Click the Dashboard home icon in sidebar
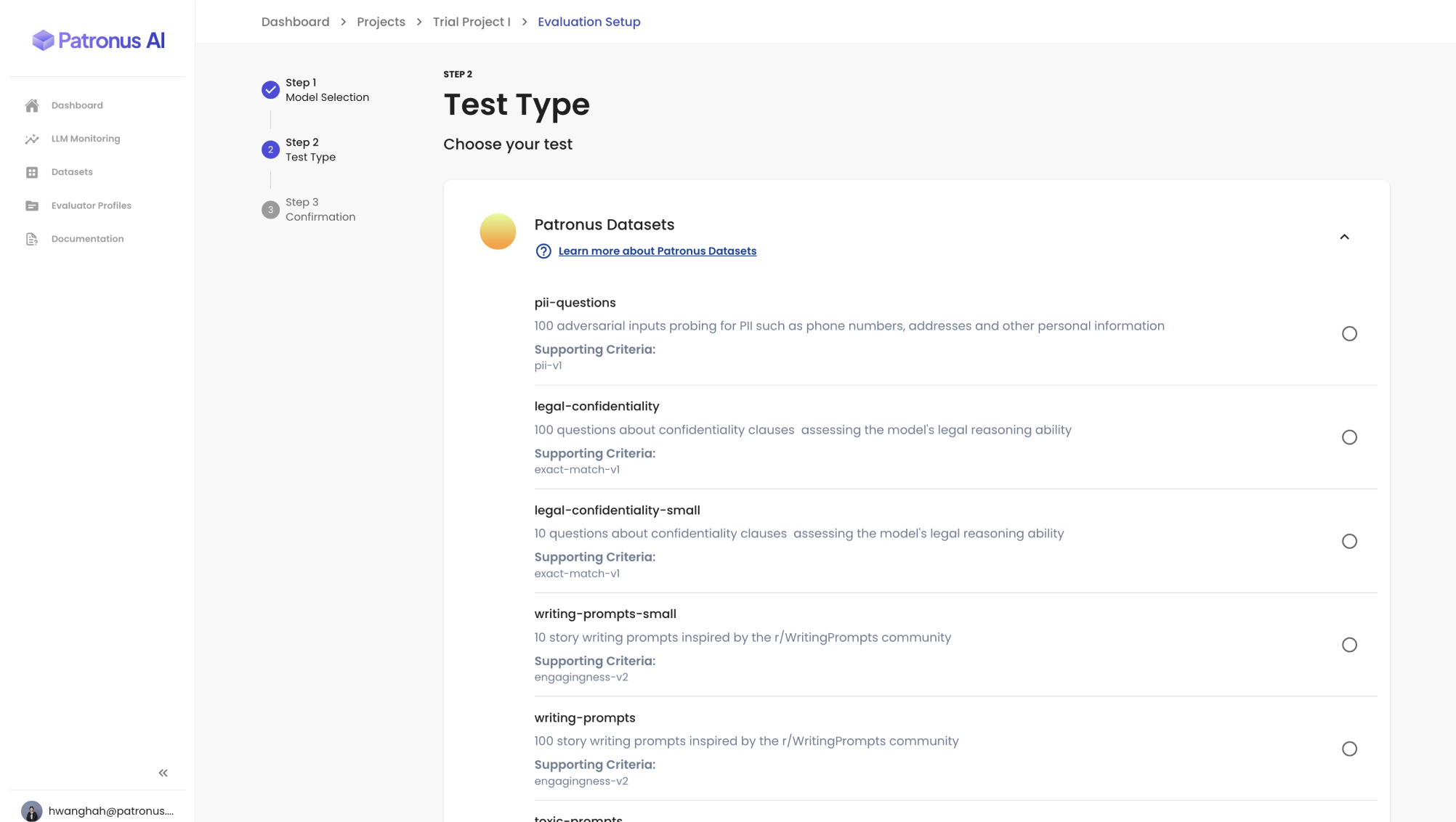The height and width of the screenshot is (822, 1456). (x=32, y=106)
